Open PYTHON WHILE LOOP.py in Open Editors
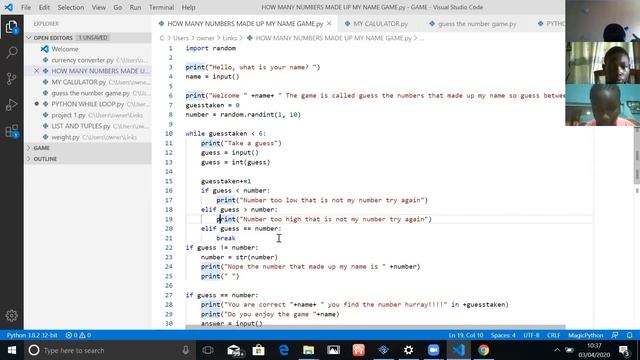Image resolution: width=640 pixels, height=360 pixels. tap(88, 104)
